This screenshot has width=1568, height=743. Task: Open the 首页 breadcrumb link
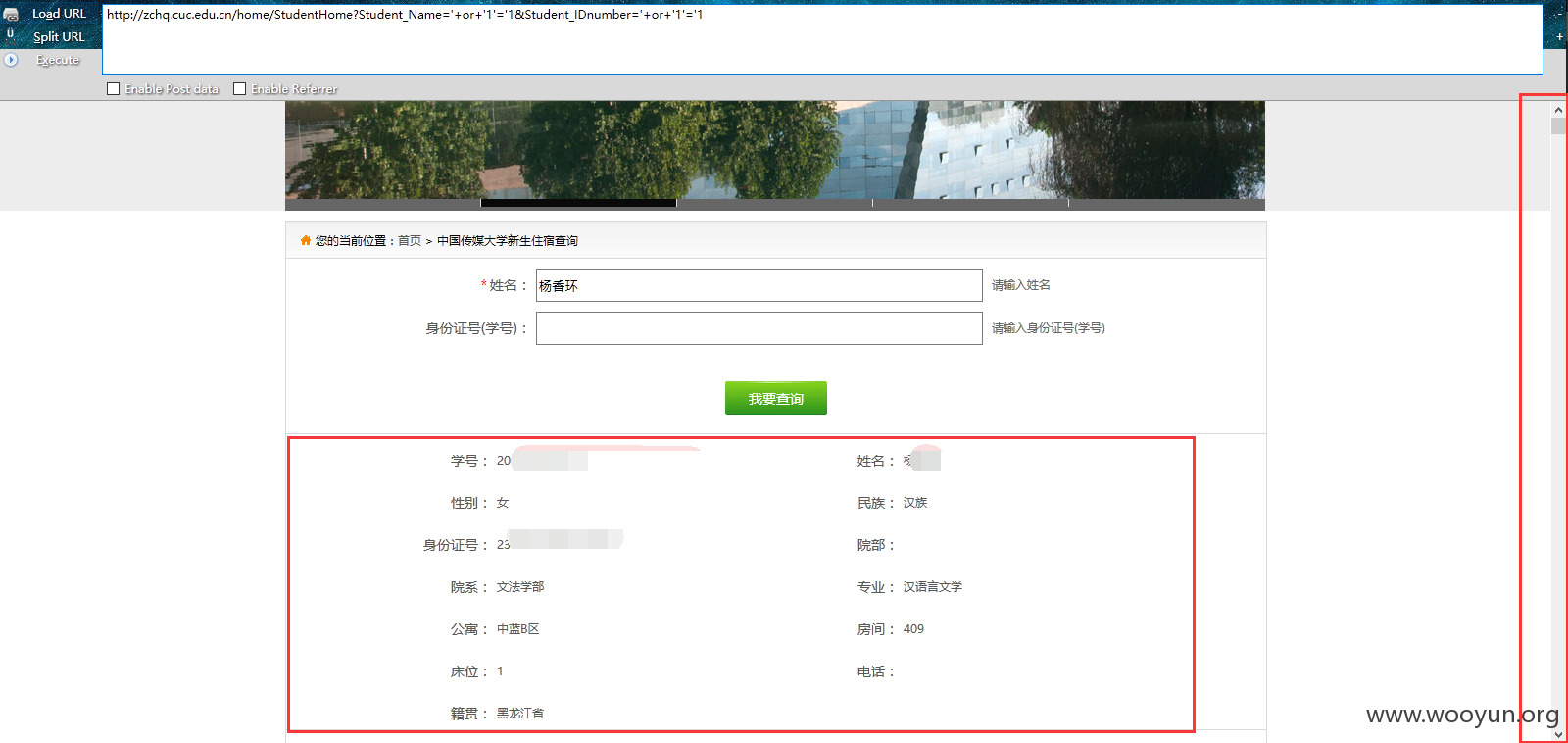coord(410,241)
